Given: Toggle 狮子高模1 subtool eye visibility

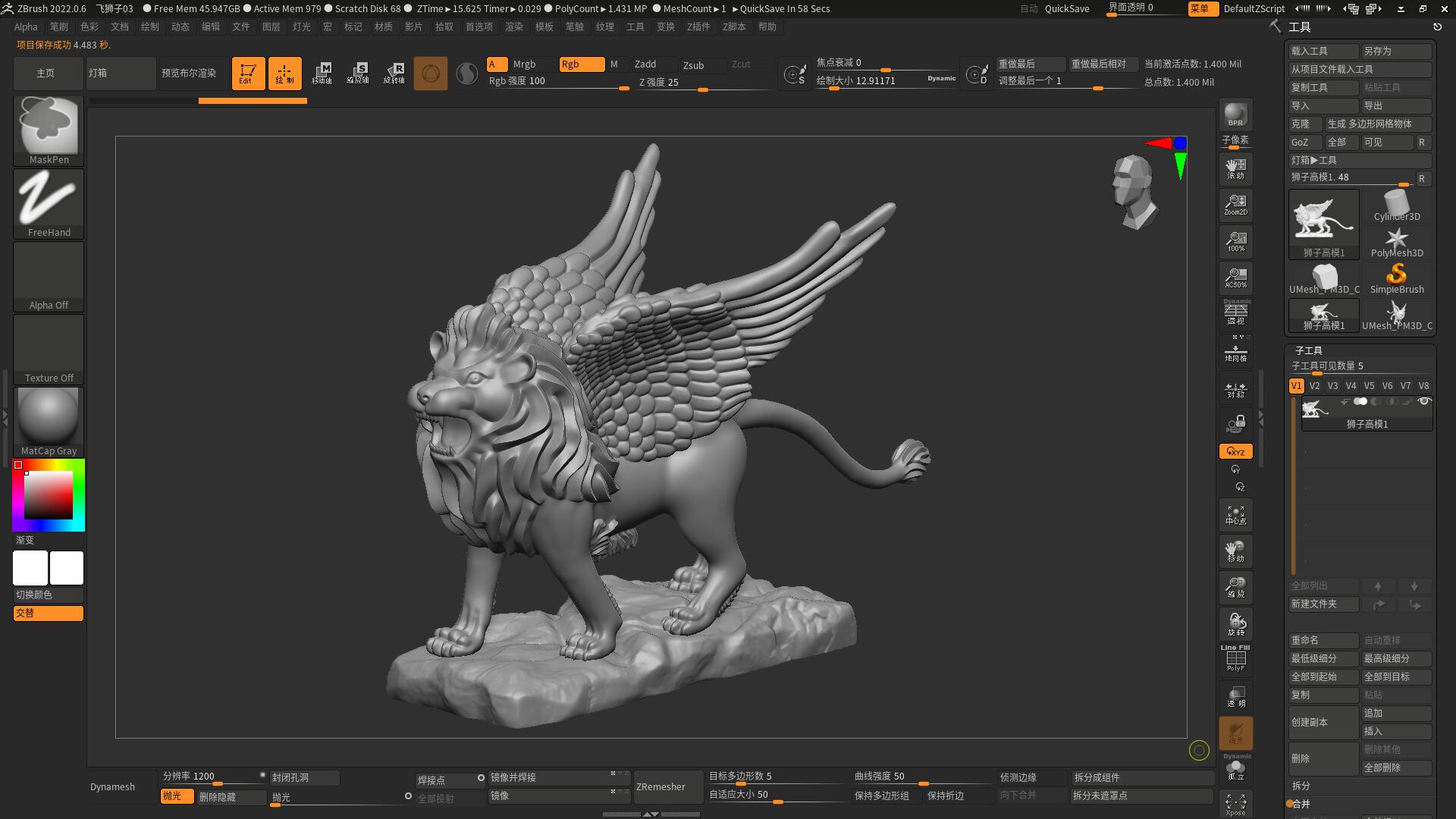Looking at the screenshot, I should coord(1424,401).
